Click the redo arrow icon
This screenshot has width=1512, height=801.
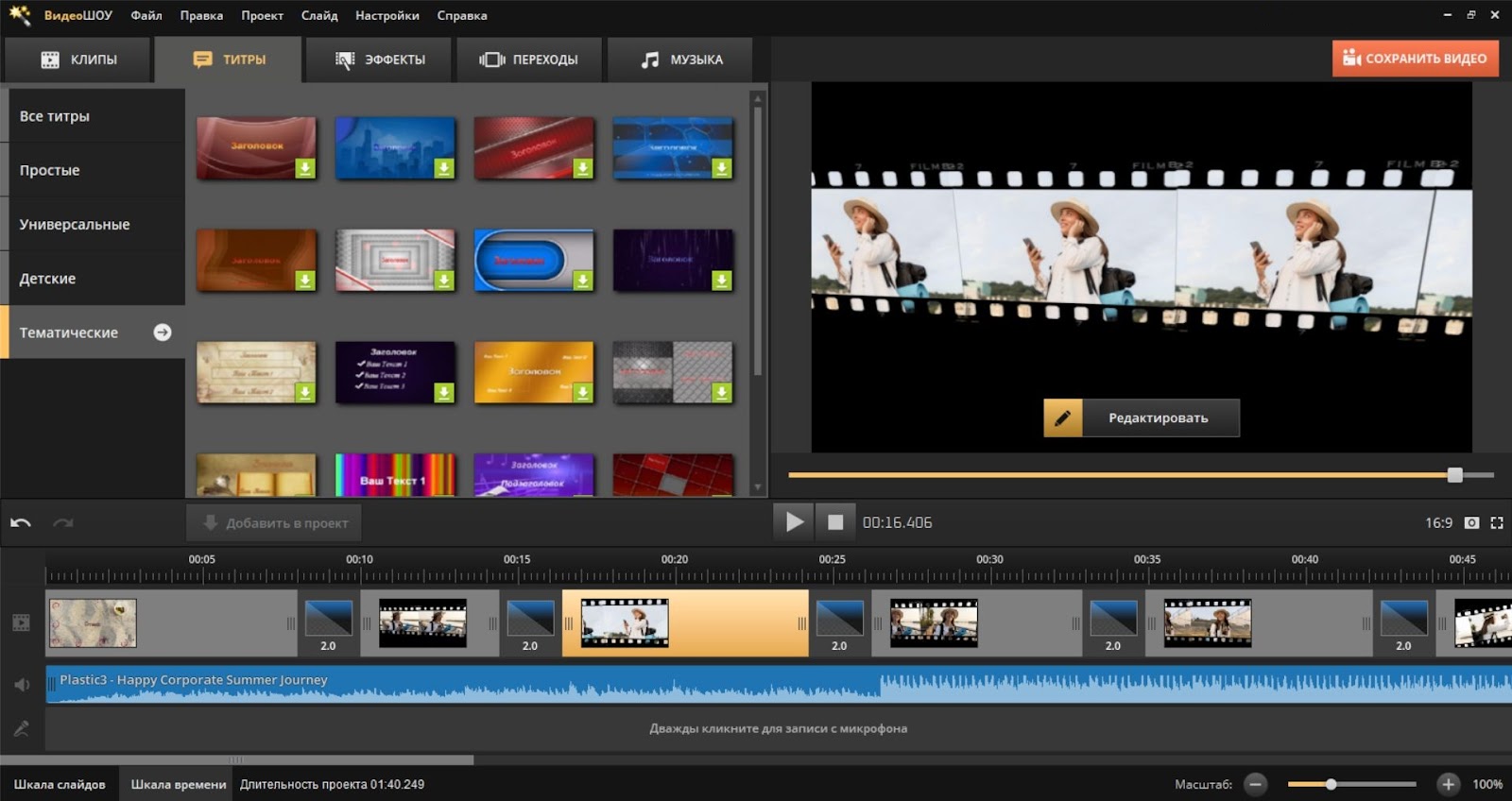63,522
